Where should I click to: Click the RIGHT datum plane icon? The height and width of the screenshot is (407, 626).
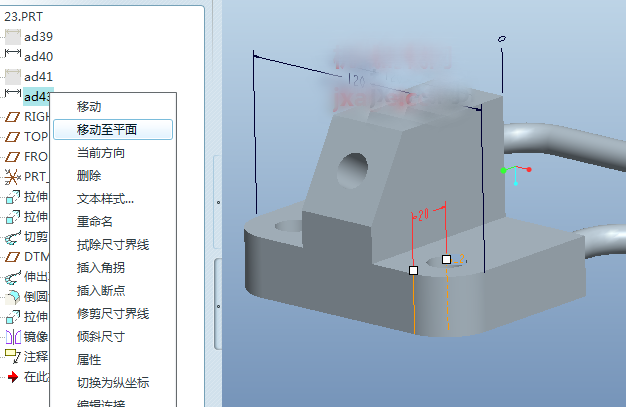pyautogui.click(x=12, y=117)
